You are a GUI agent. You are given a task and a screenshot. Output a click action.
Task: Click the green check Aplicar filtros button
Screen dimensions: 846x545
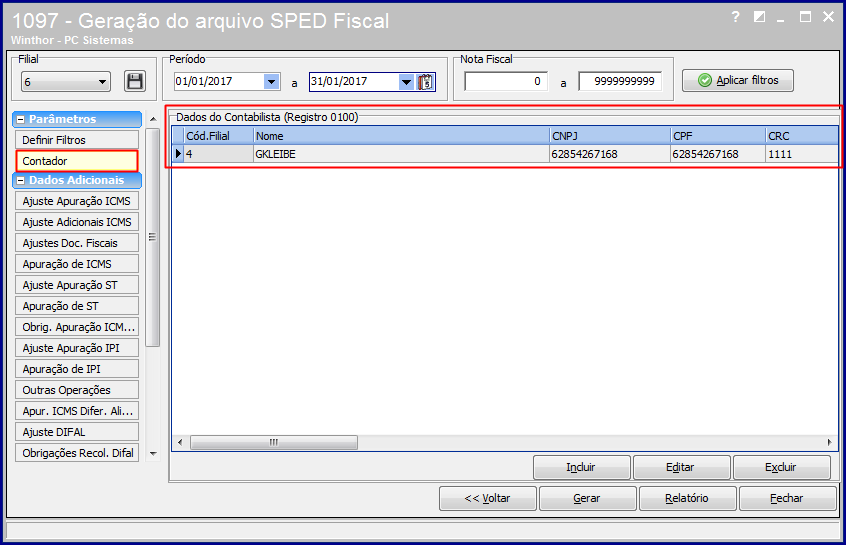click(738, 80)
